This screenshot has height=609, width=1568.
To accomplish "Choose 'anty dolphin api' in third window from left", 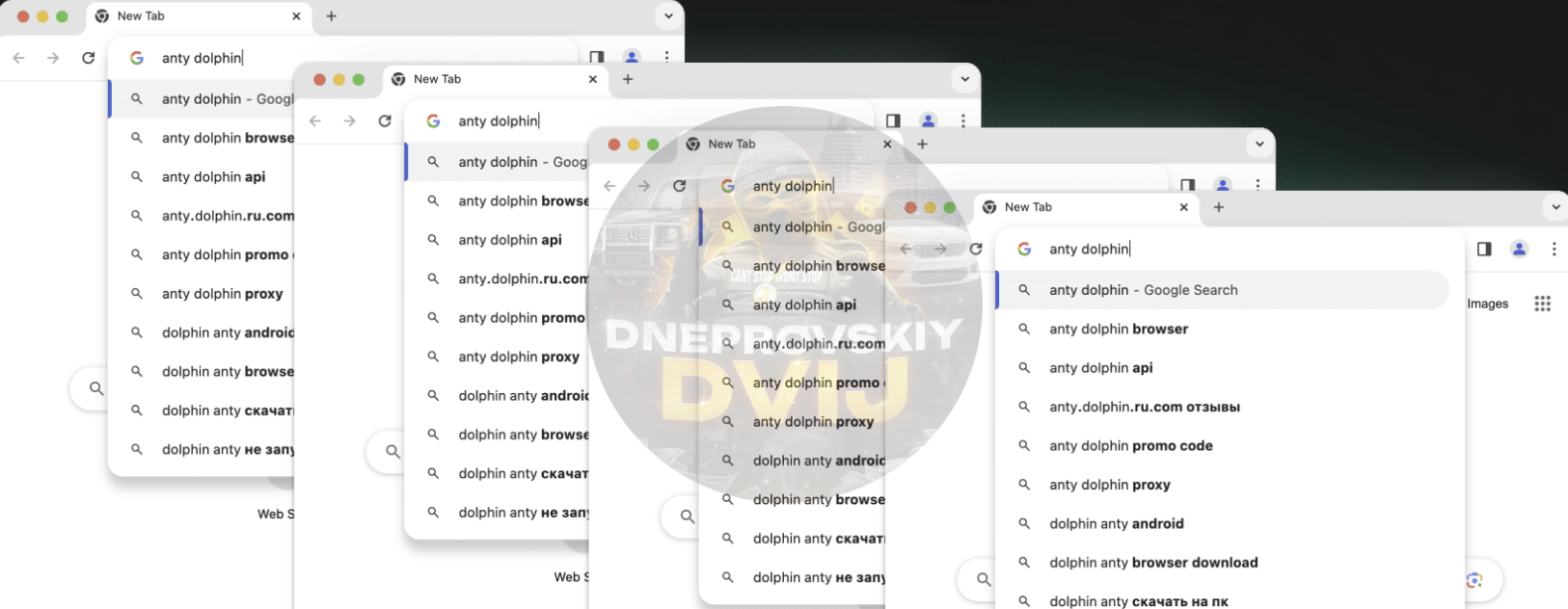I will coord(793,304).
